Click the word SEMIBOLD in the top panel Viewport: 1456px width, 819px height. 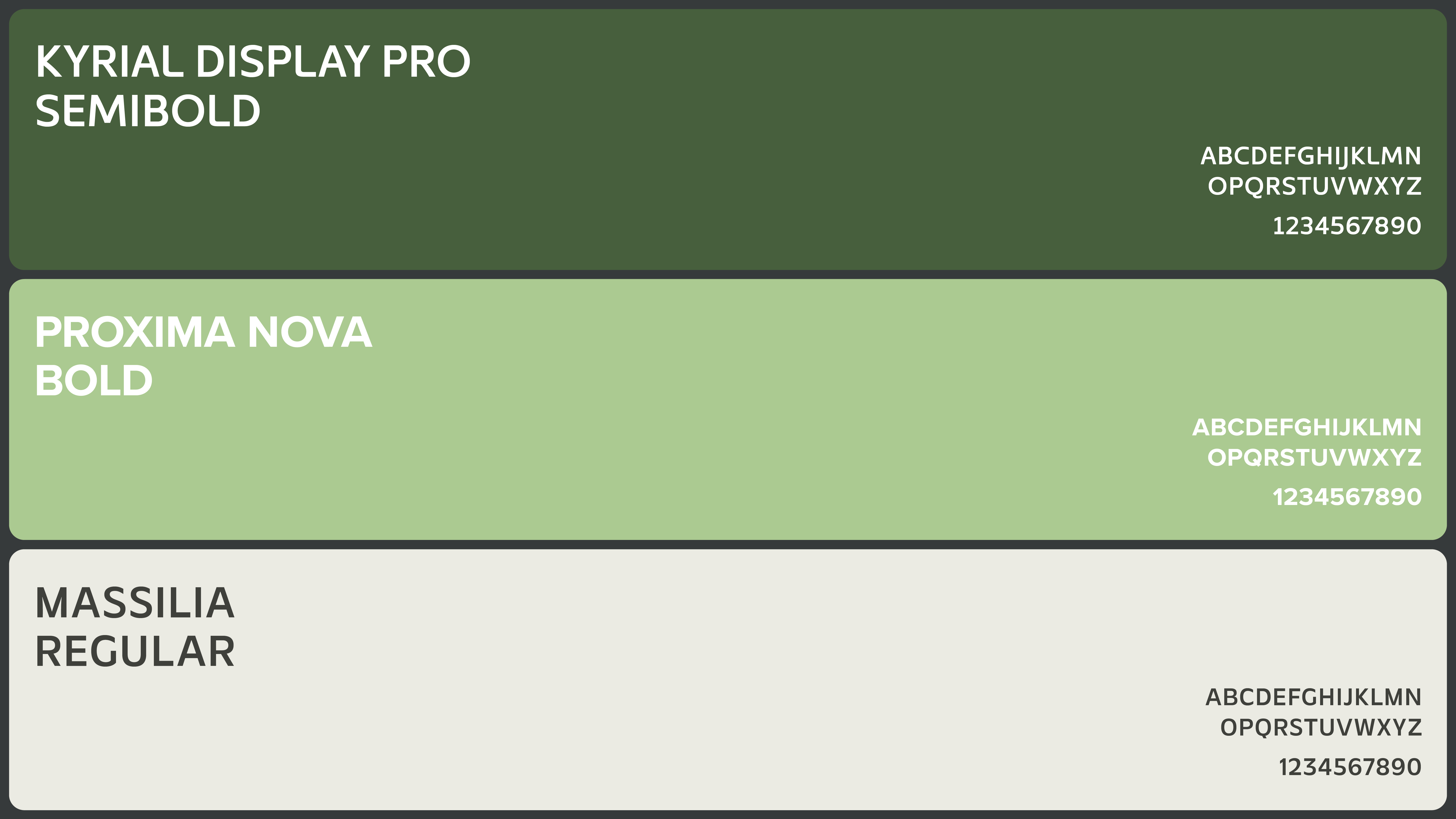[x=148, y=111]
